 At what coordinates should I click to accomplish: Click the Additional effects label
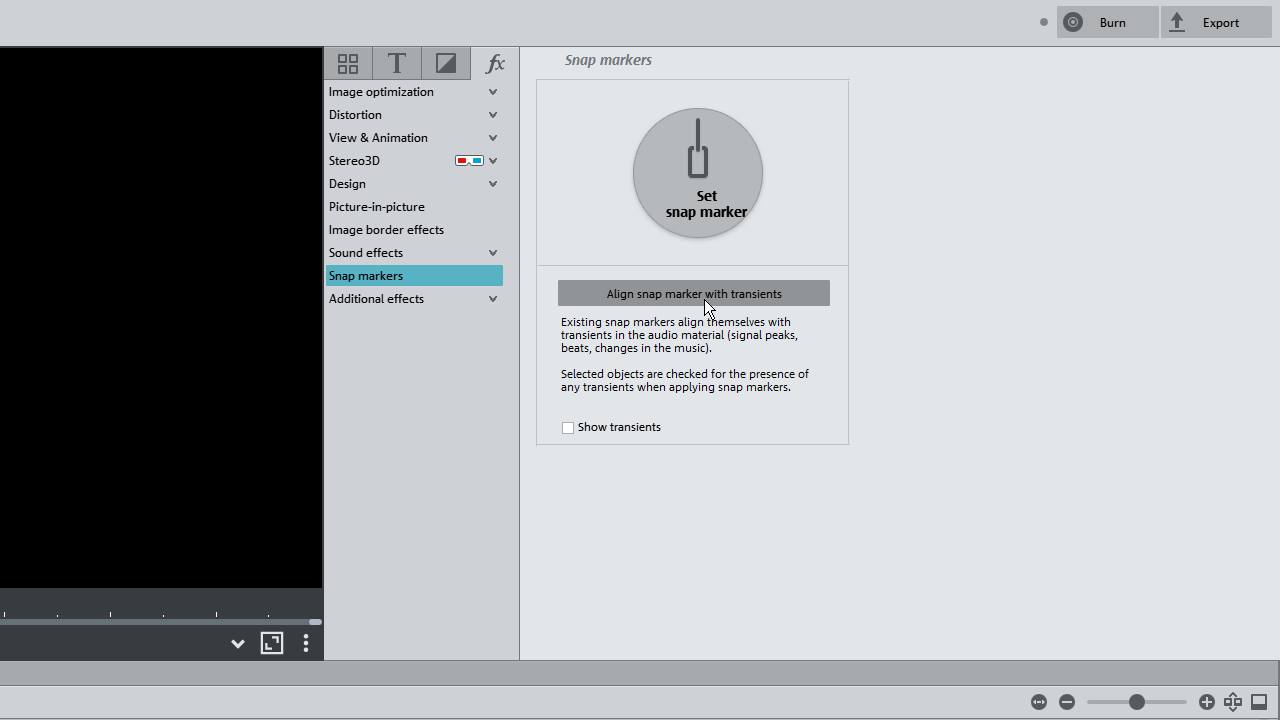pyautogui.click(x=376, y=299)
